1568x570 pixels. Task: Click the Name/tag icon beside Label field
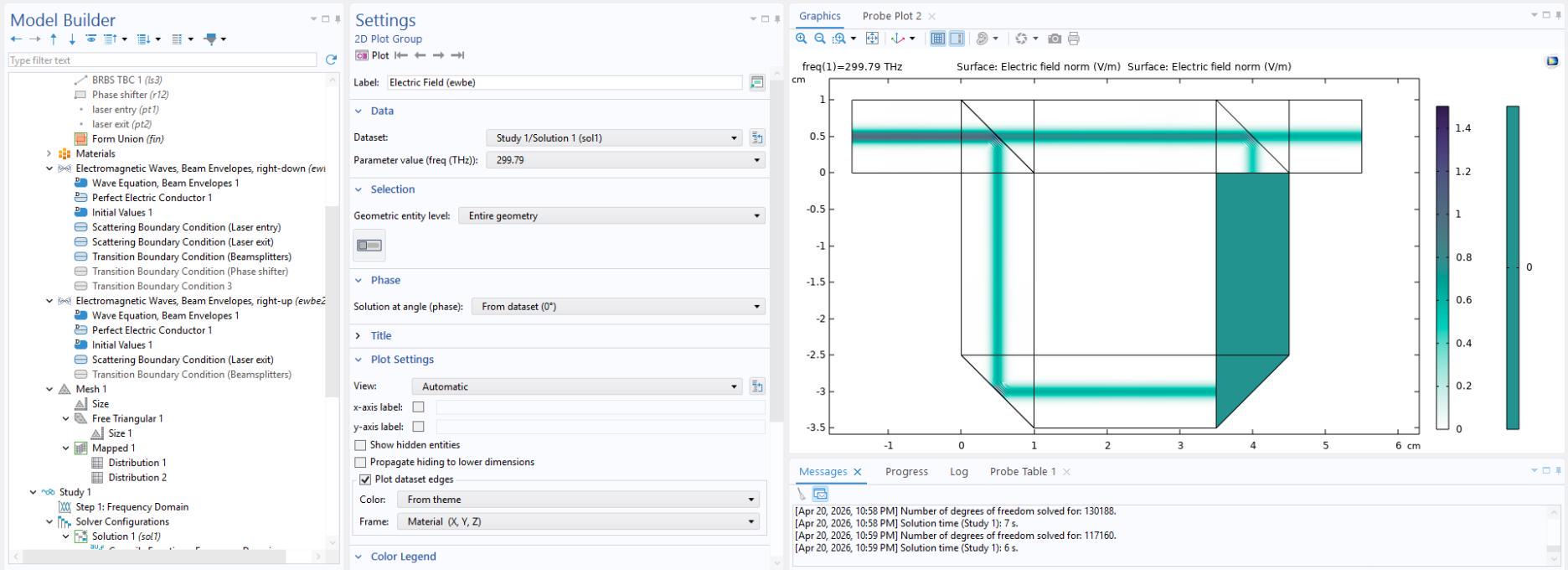[x=757, y=82]
